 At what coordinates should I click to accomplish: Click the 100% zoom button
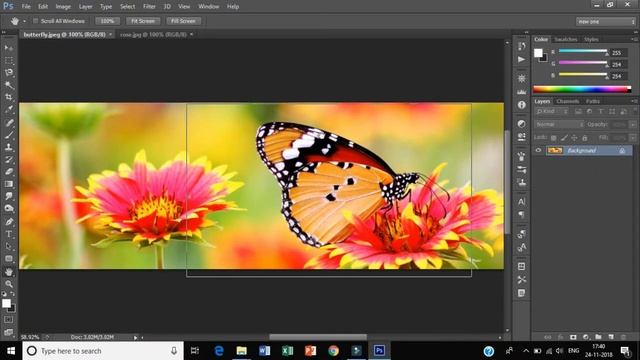coord(107,21)
